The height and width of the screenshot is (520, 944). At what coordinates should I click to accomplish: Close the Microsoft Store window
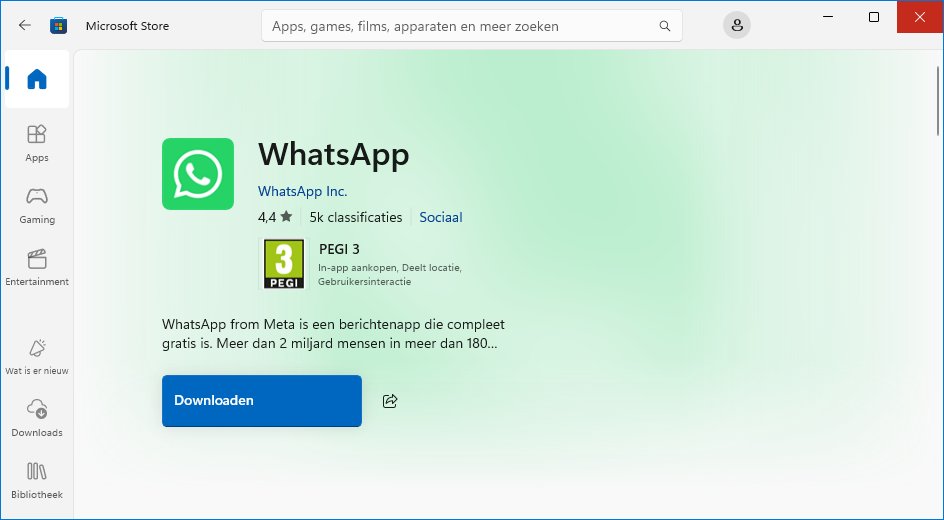[919, 17]
